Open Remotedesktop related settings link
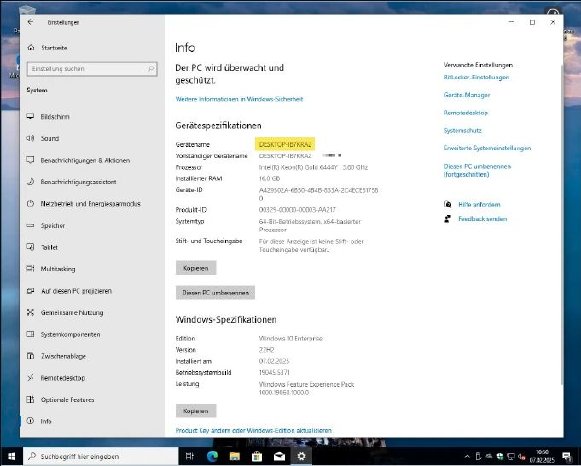 (x=465, y=113)
